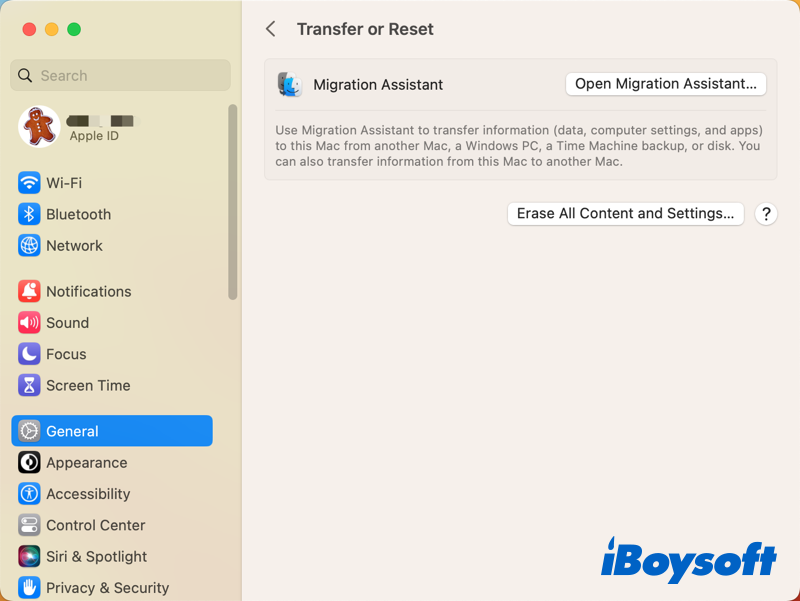Click the Siri & Spotlight icon
Image resolution: width=800 pixels, height=601 pixels.
[29, 556]
